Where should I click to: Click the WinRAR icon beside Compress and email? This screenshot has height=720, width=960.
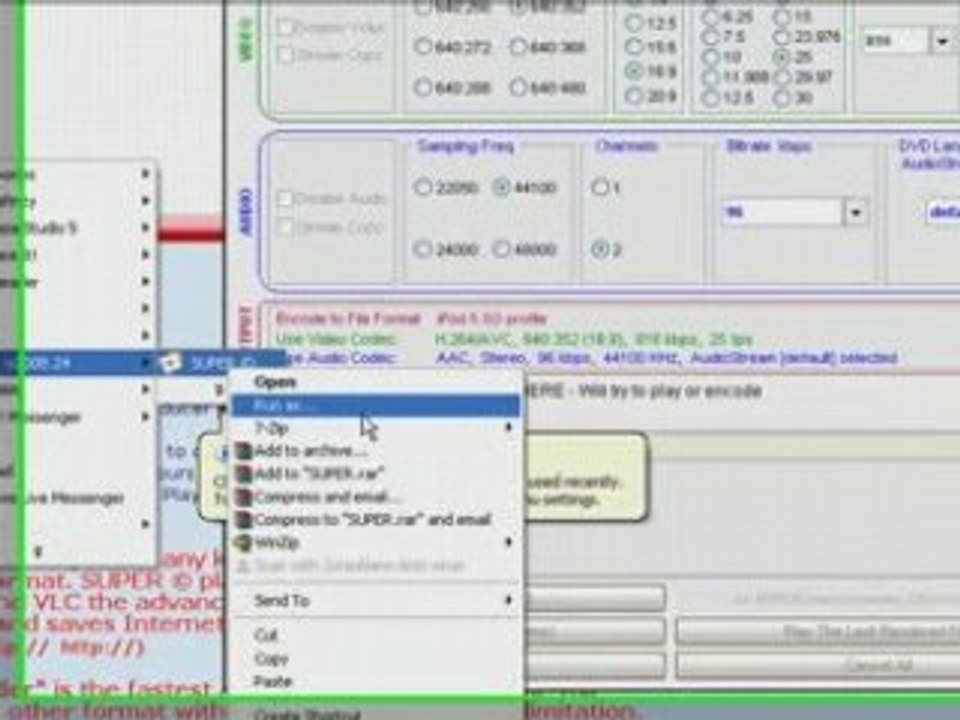click(244, 497)
